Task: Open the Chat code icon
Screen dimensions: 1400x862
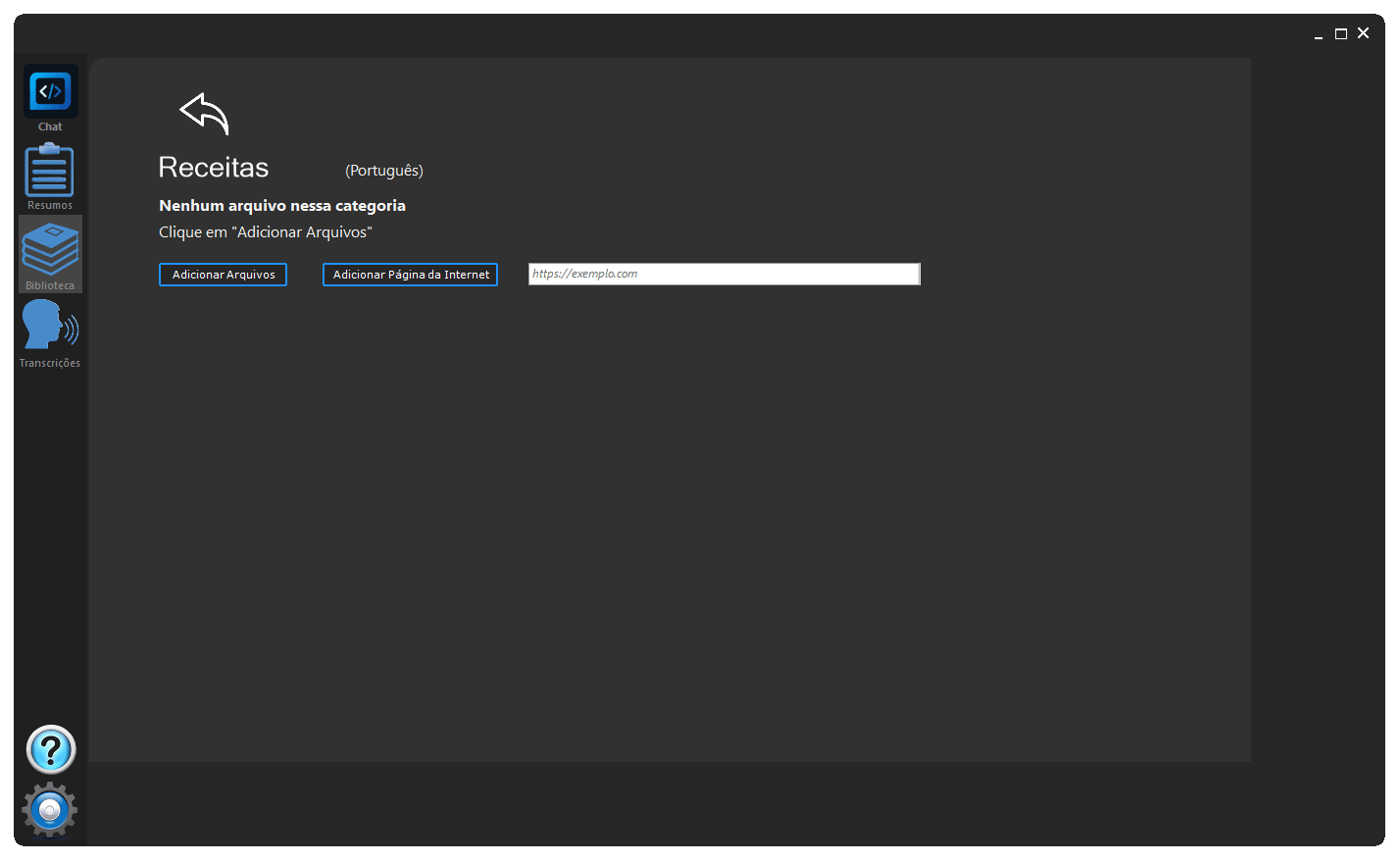Action: tap(50, 91)
